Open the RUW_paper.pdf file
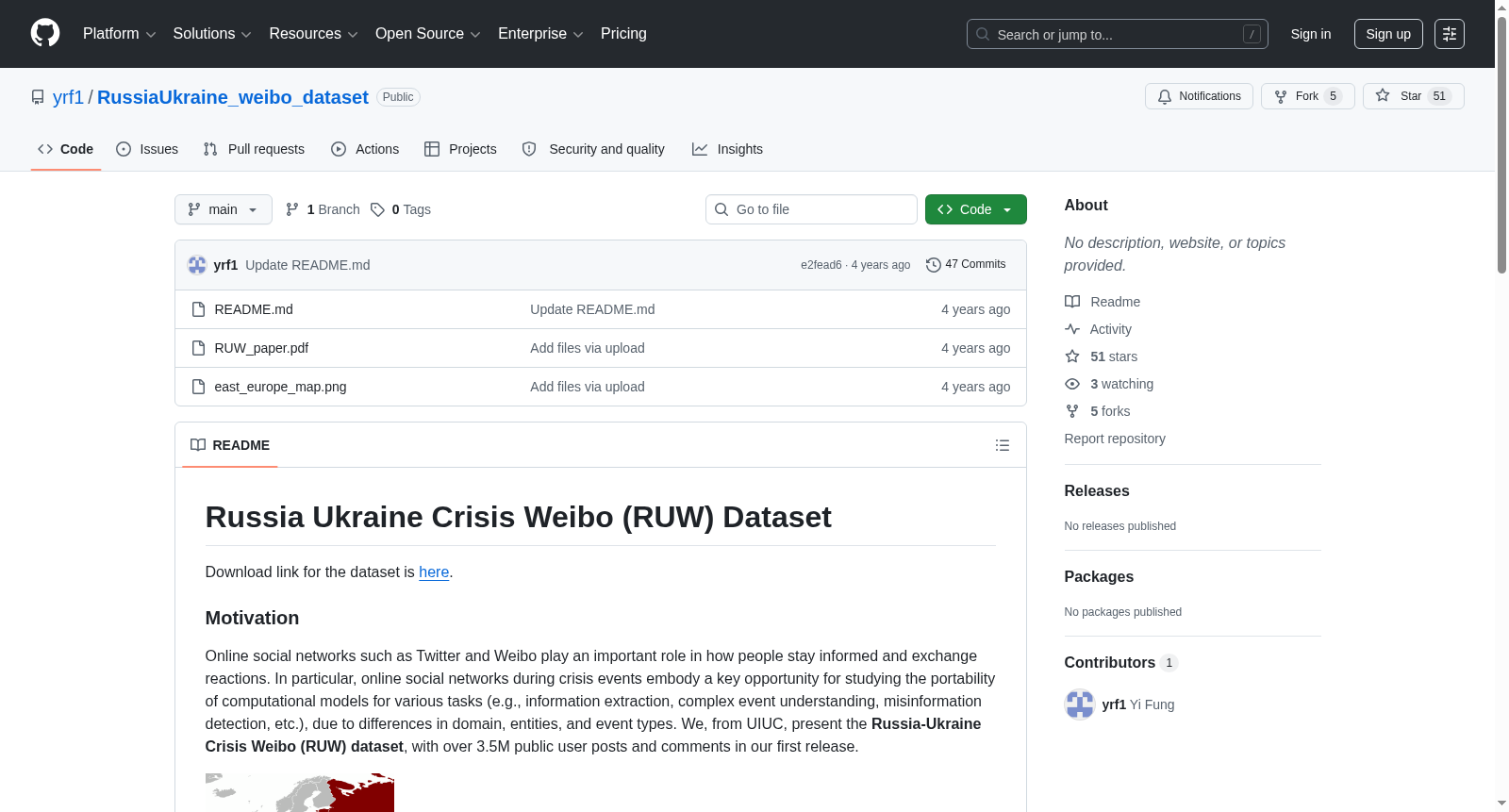The width and height of the screenshot is (1509, 812). [261, 348]
